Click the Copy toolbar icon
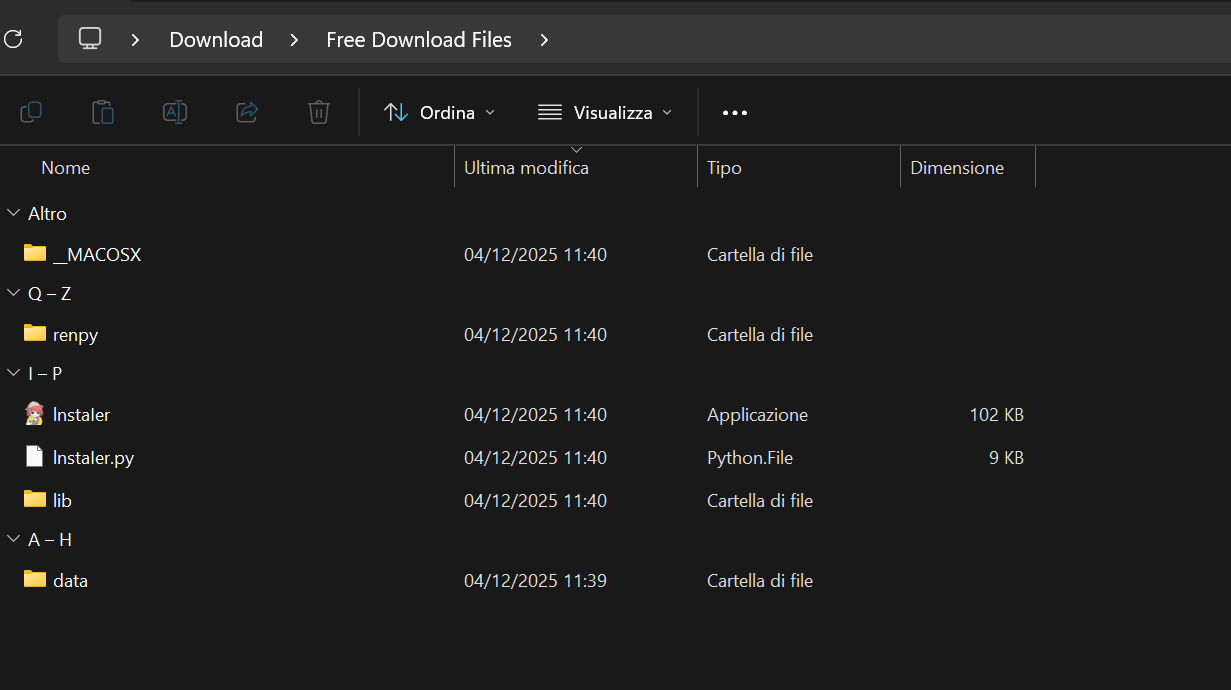This screenshot has height=690, width=1231. click(31, 112)
